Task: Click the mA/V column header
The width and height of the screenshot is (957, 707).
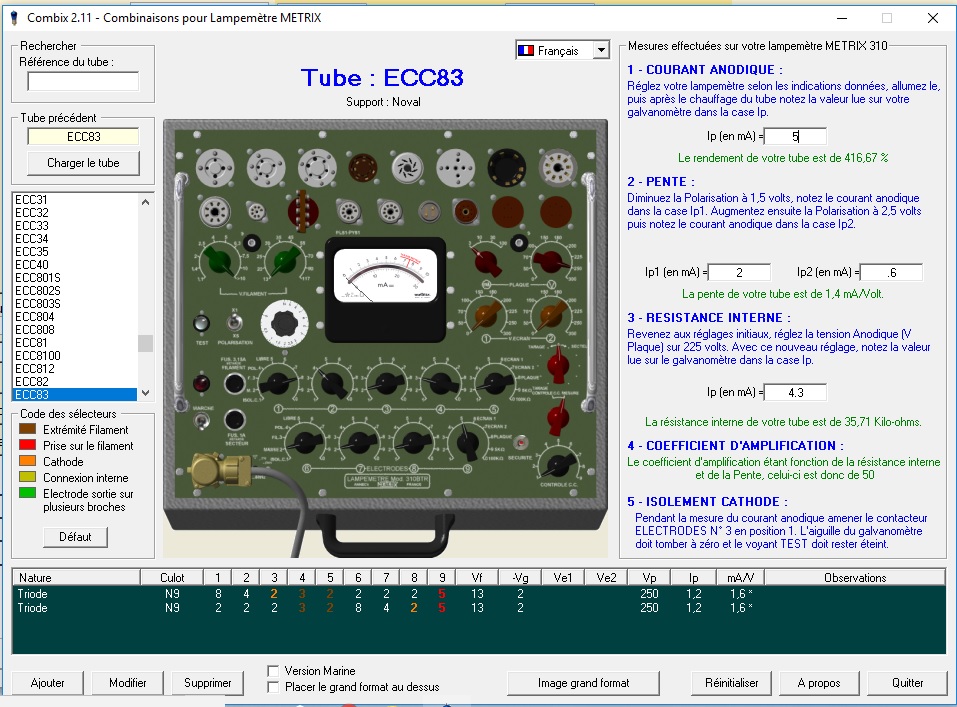Action: 740,578
